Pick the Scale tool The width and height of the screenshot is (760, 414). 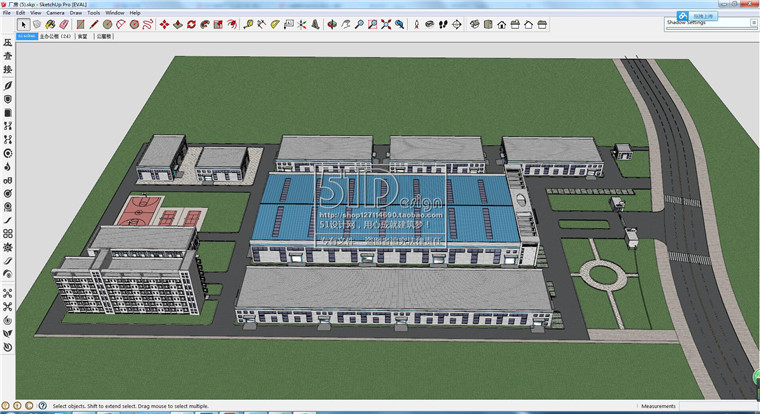(x=218, y=24)
